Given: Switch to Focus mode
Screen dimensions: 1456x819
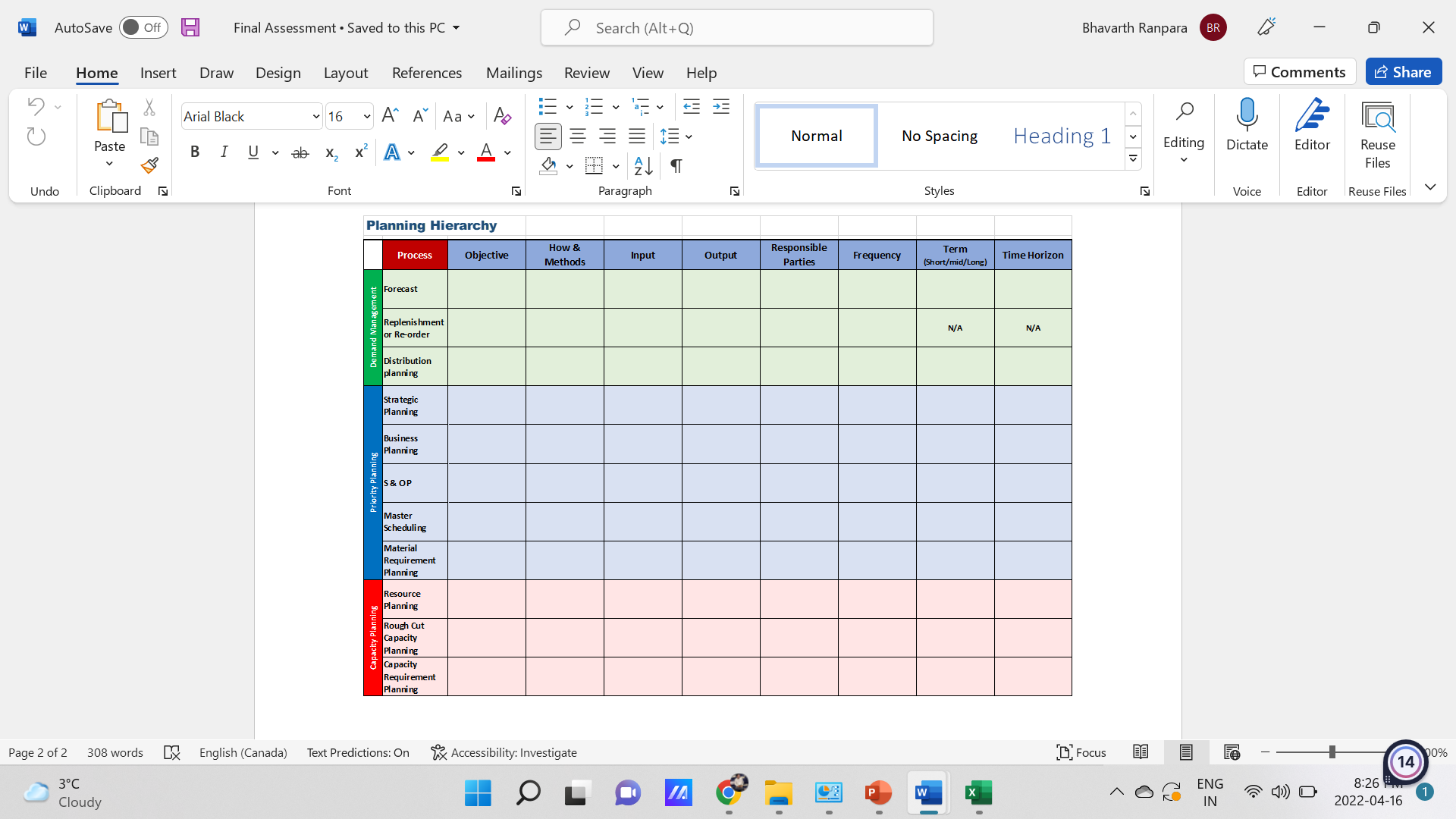Looking at the screenshot, I should pos(1081,752).
